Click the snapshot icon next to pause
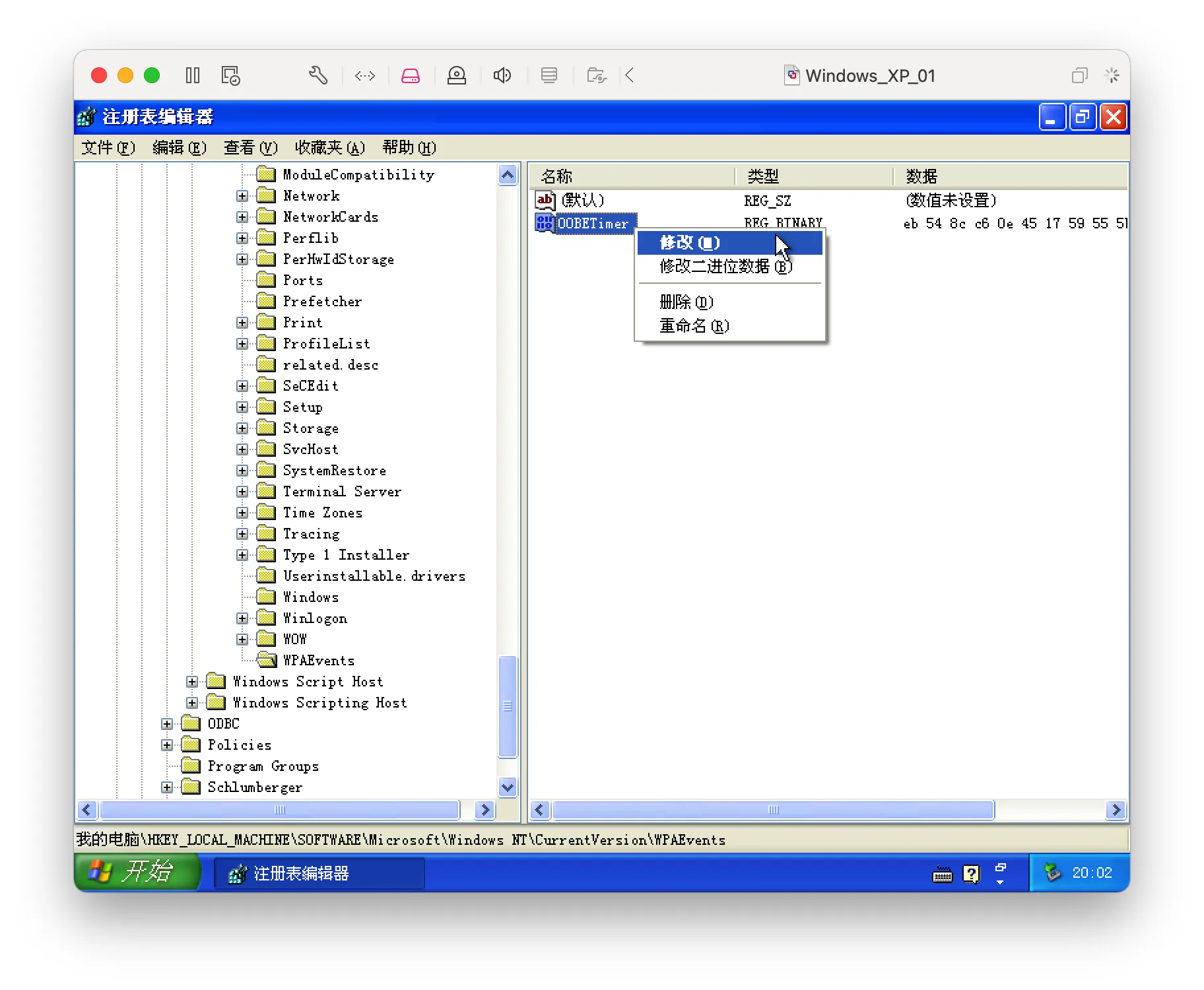 click(230, 75)
